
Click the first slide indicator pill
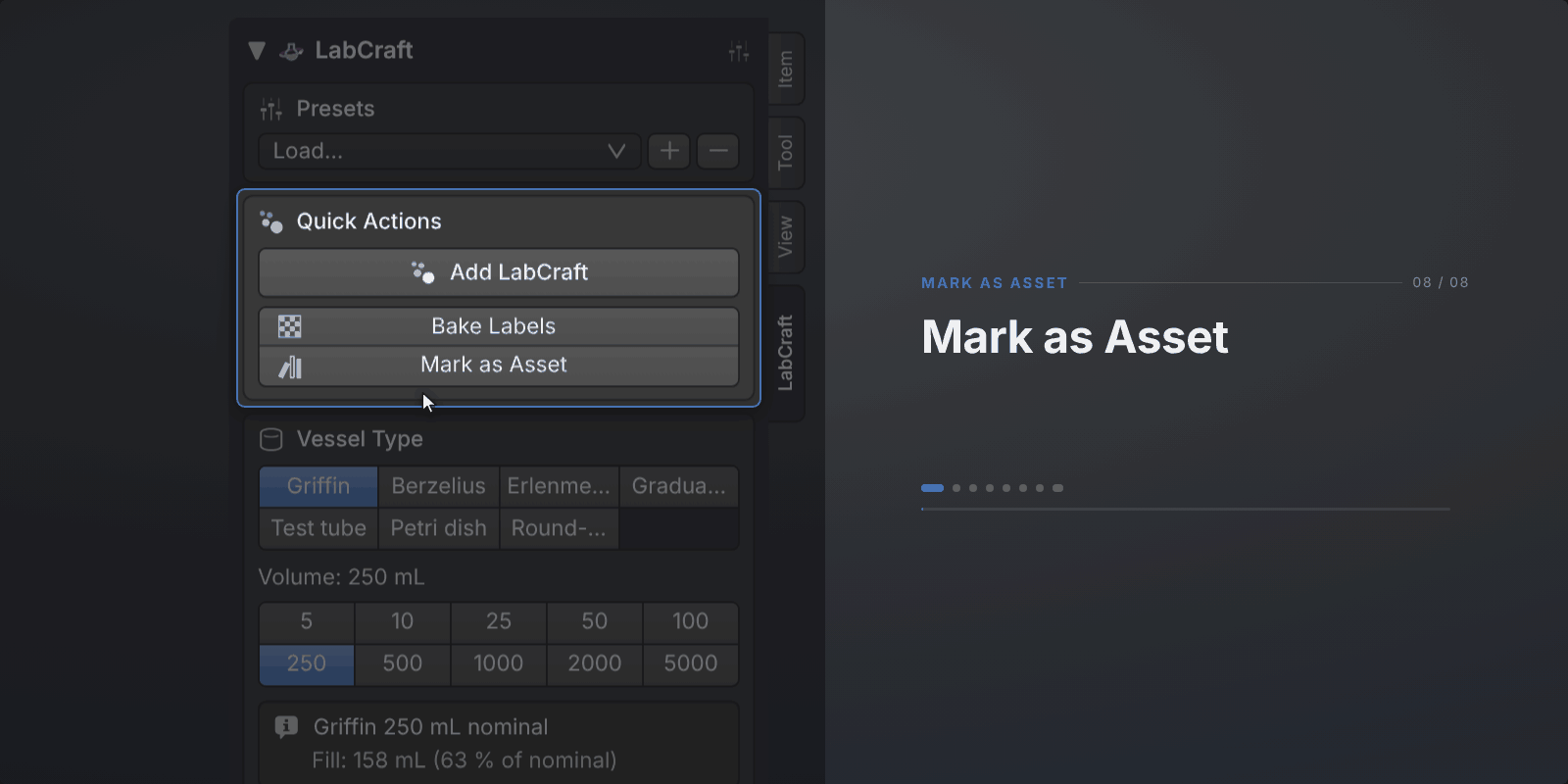[932, 488]
